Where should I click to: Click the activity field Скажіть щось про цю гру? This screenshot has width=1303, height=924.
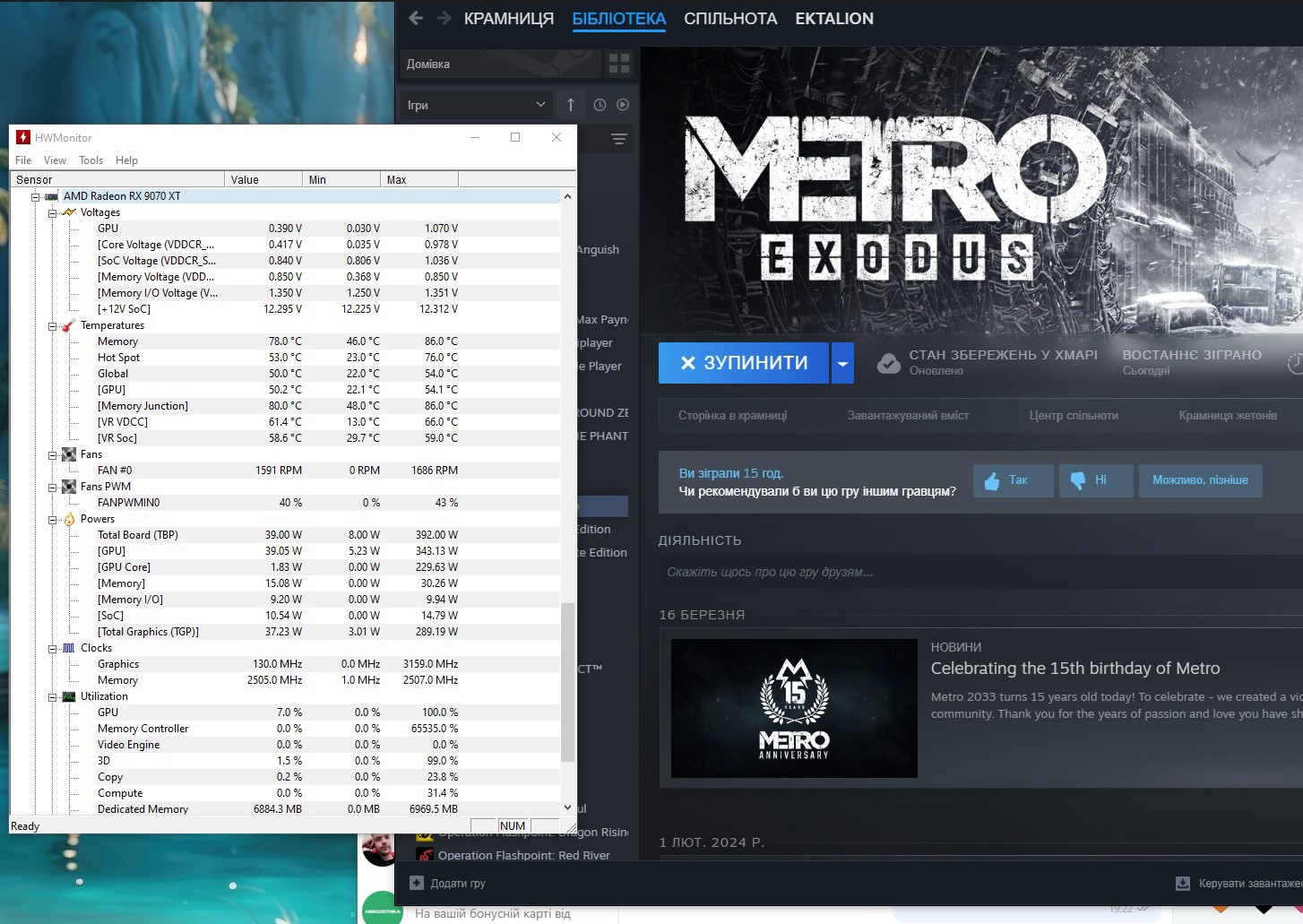[980, 572]
